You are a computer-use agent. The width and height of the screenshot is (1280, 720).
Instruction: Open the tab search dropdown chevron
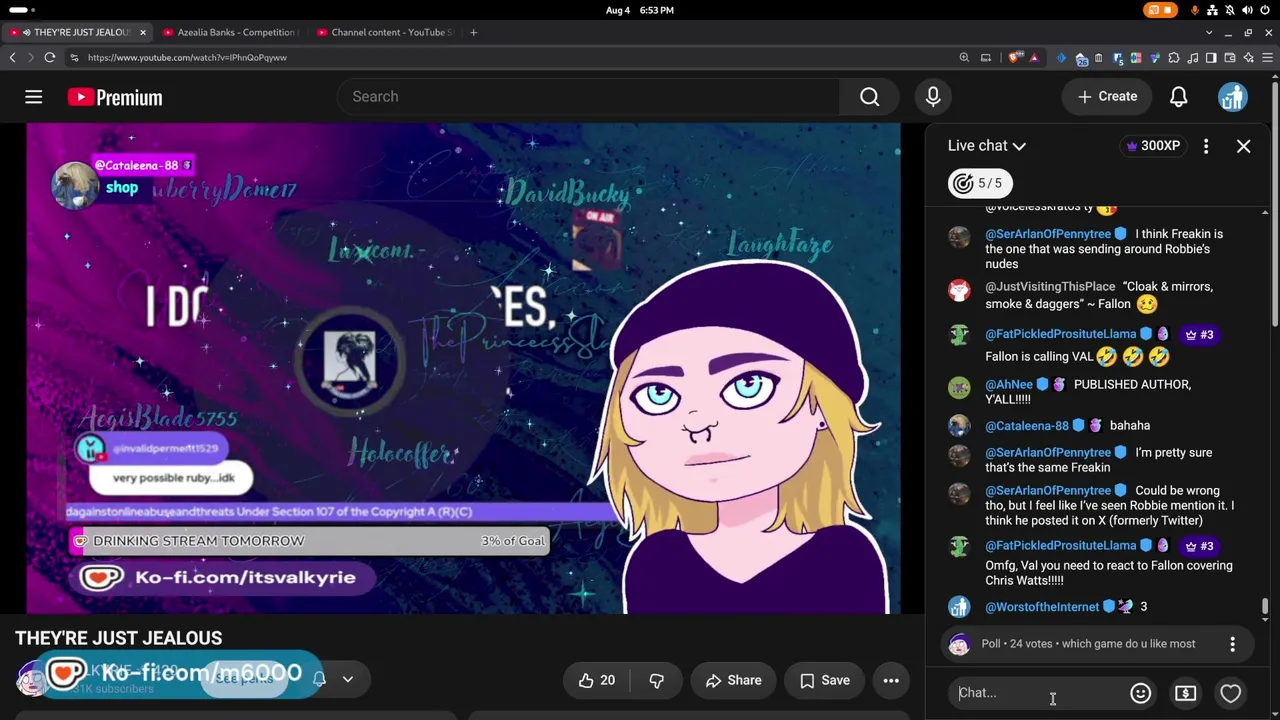1209,32
